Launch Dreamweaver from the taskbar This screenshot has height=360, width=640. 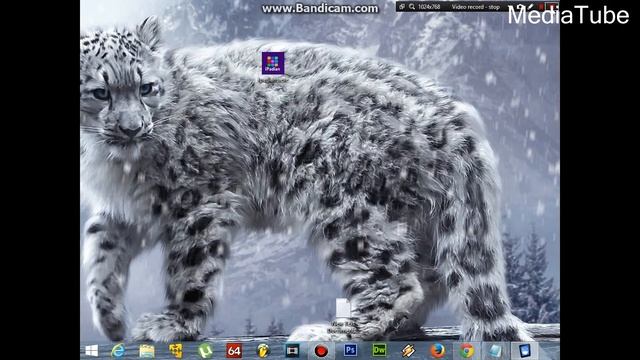[x=379, y=350]
